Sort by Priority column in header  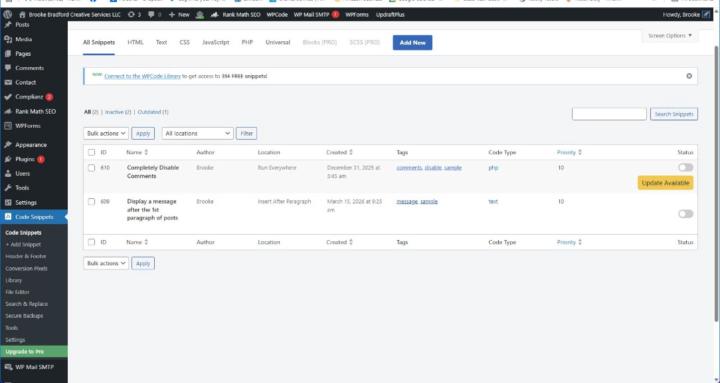[x=569, y=152]
